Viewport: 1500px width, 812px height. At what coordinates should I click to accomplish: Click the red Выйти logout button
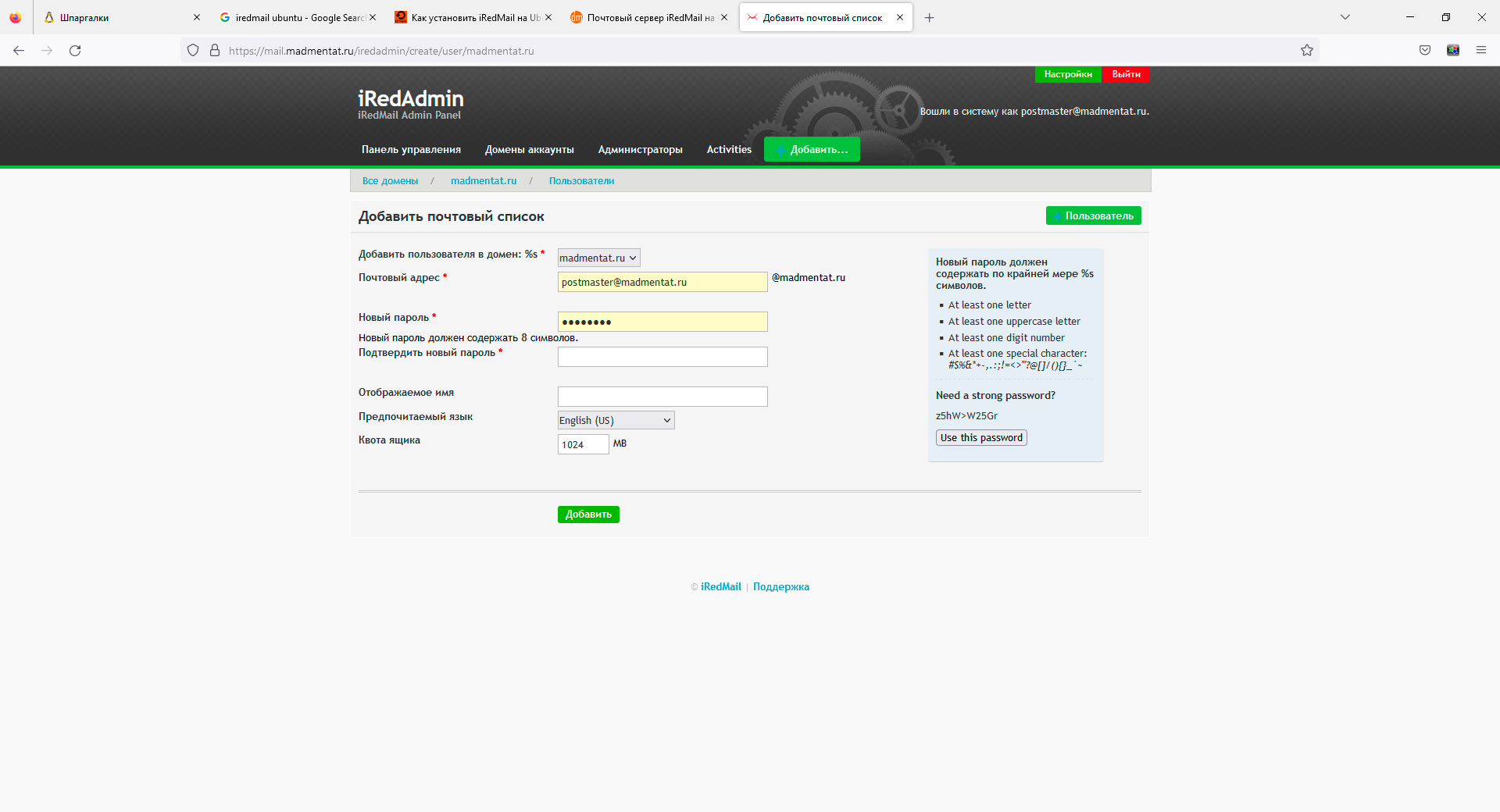[1126, 74]
